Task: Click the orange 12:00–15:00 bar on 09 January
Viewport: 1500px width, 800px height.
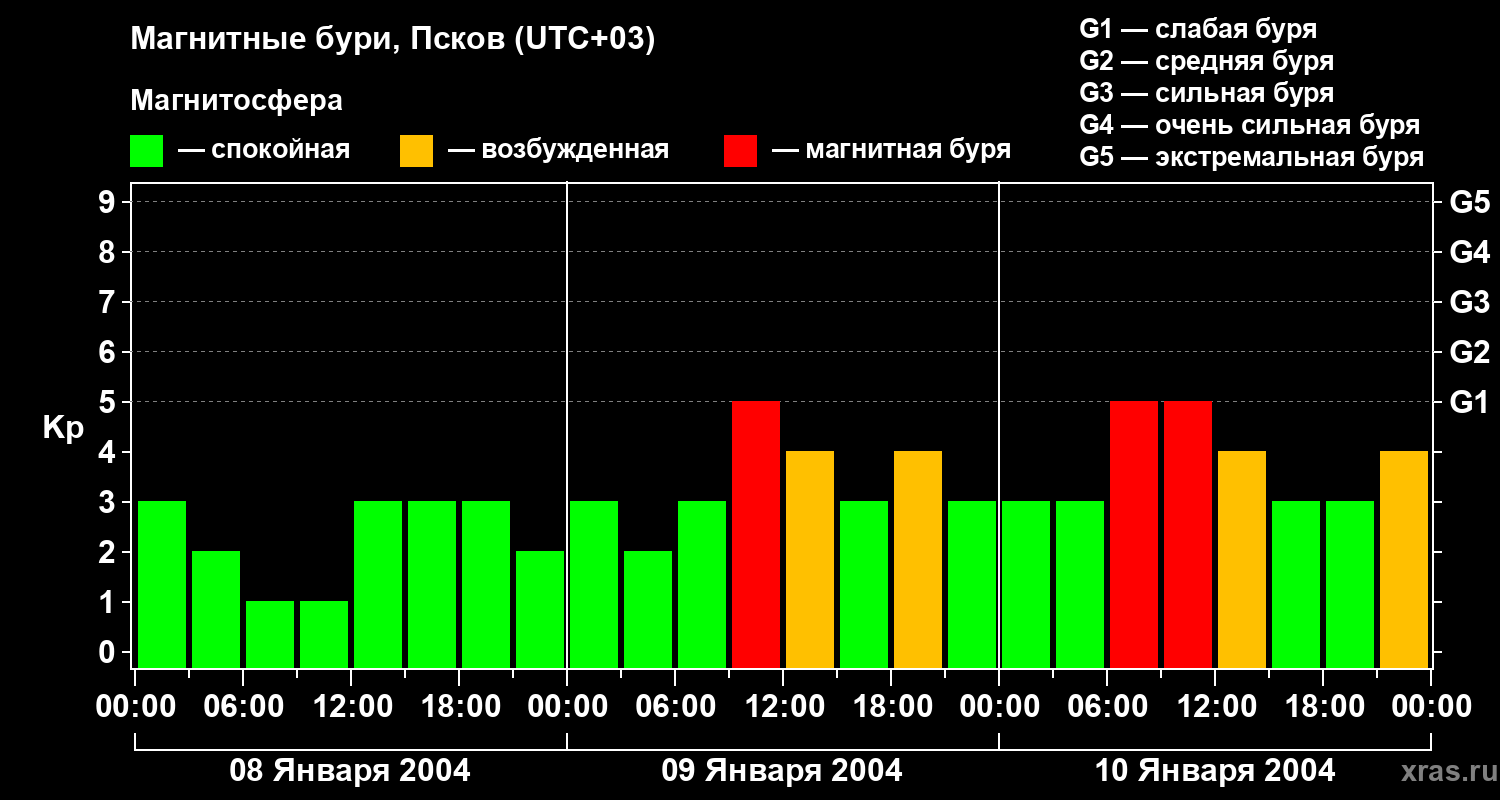Action: pos(810,559)
